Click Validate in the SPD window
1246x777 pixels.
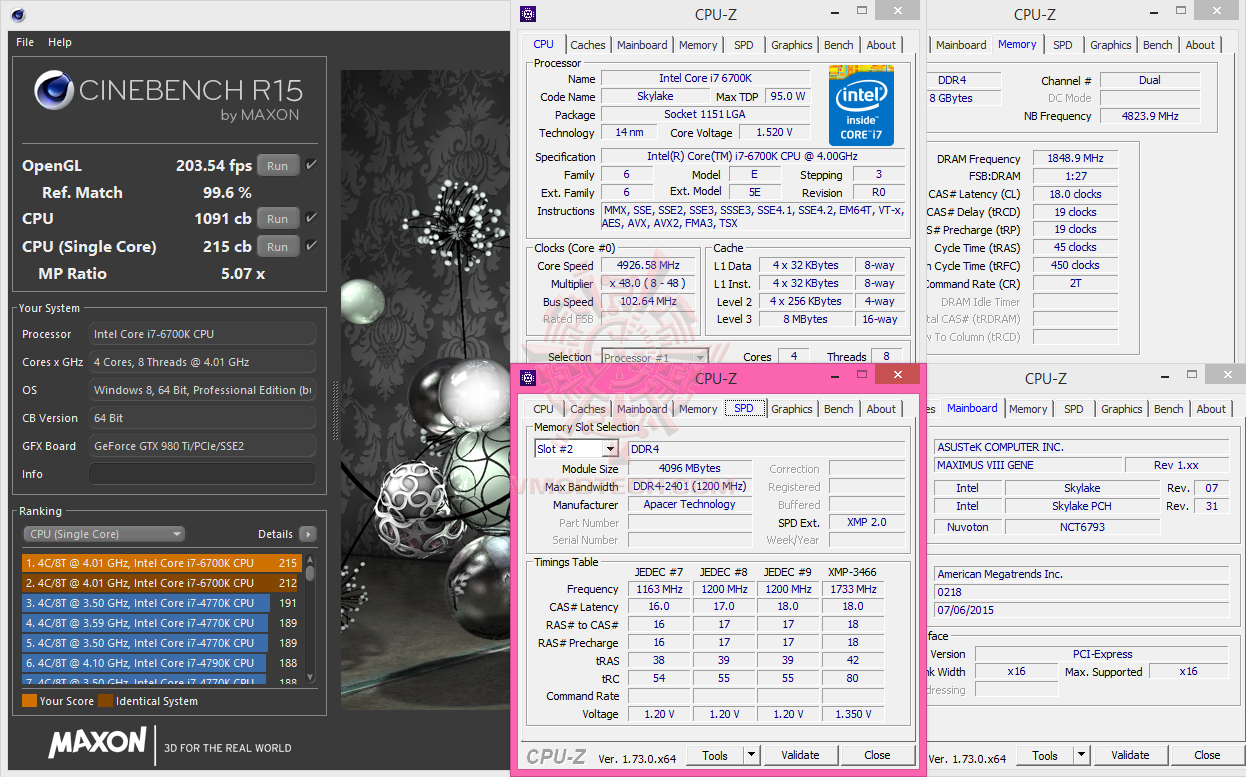point(800,755)
